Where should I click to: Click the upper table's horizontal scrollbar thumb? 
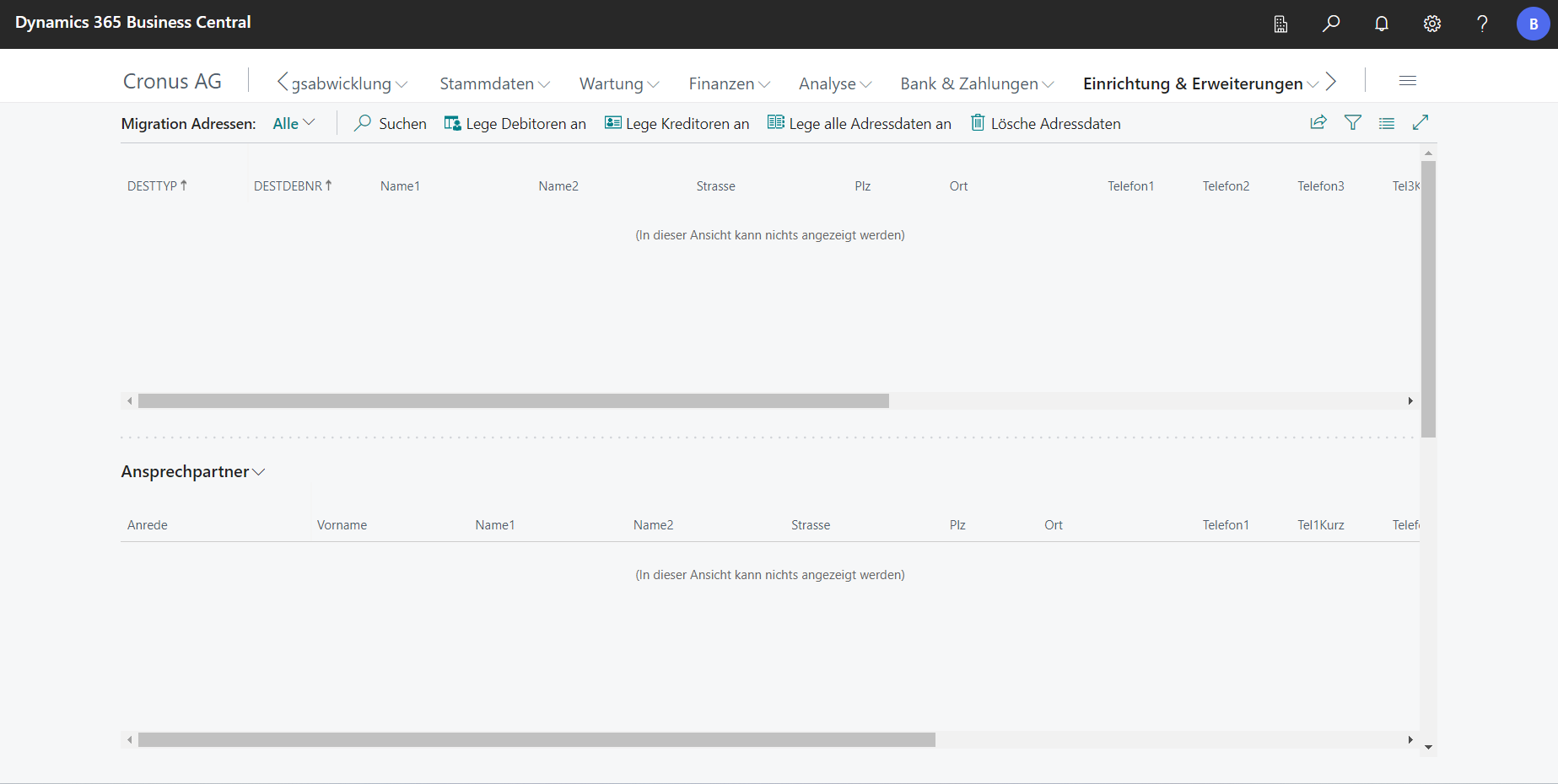point(513,401)
